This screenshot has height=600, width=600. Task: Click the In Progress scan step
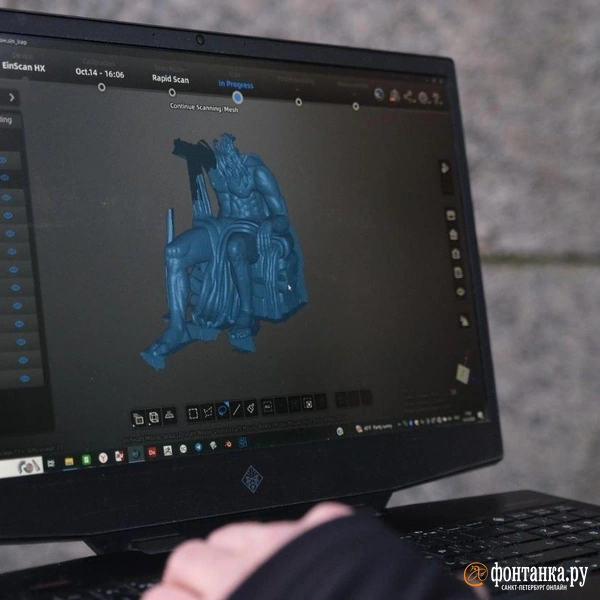[236, 84]
